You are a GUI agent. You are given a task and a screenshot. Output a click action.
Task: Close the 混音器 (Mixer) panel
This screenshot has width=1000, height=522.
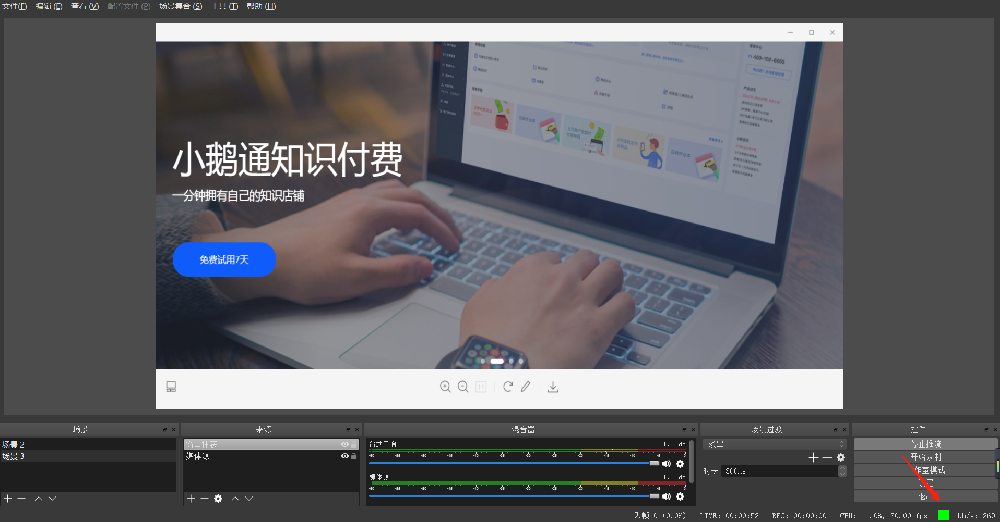tap(693, 429)
